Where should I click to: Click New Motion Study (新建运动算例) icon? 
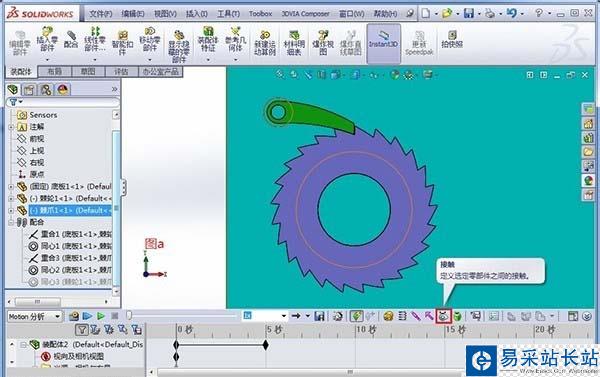265,43
